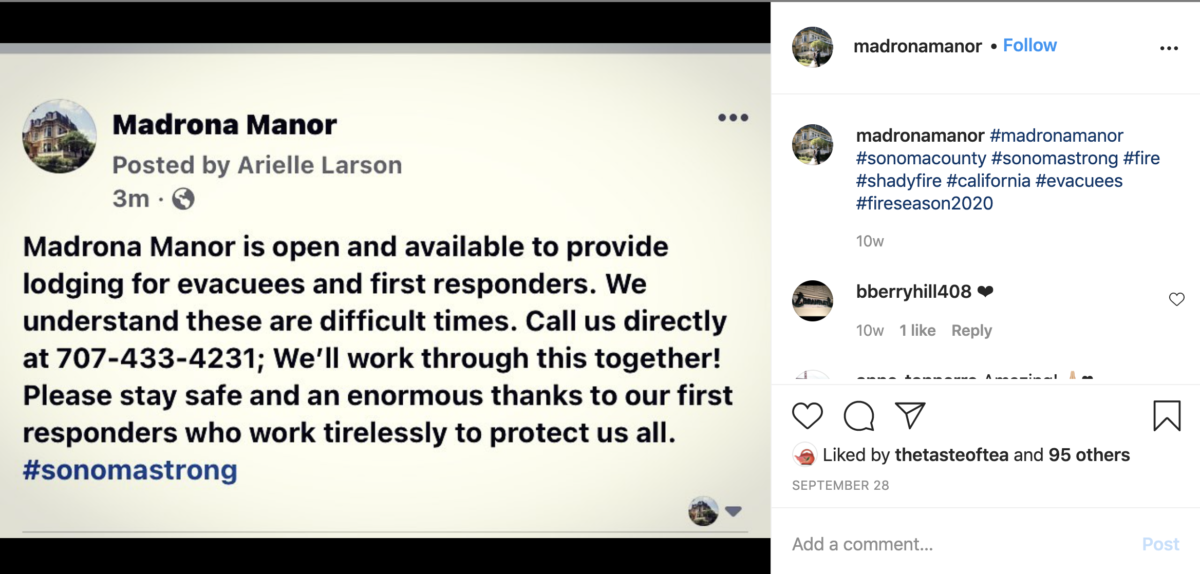This screenshot has height=574, width=1200.
Task: Like bberryhill408's comment heart
Action: [x=1176, y=299]
